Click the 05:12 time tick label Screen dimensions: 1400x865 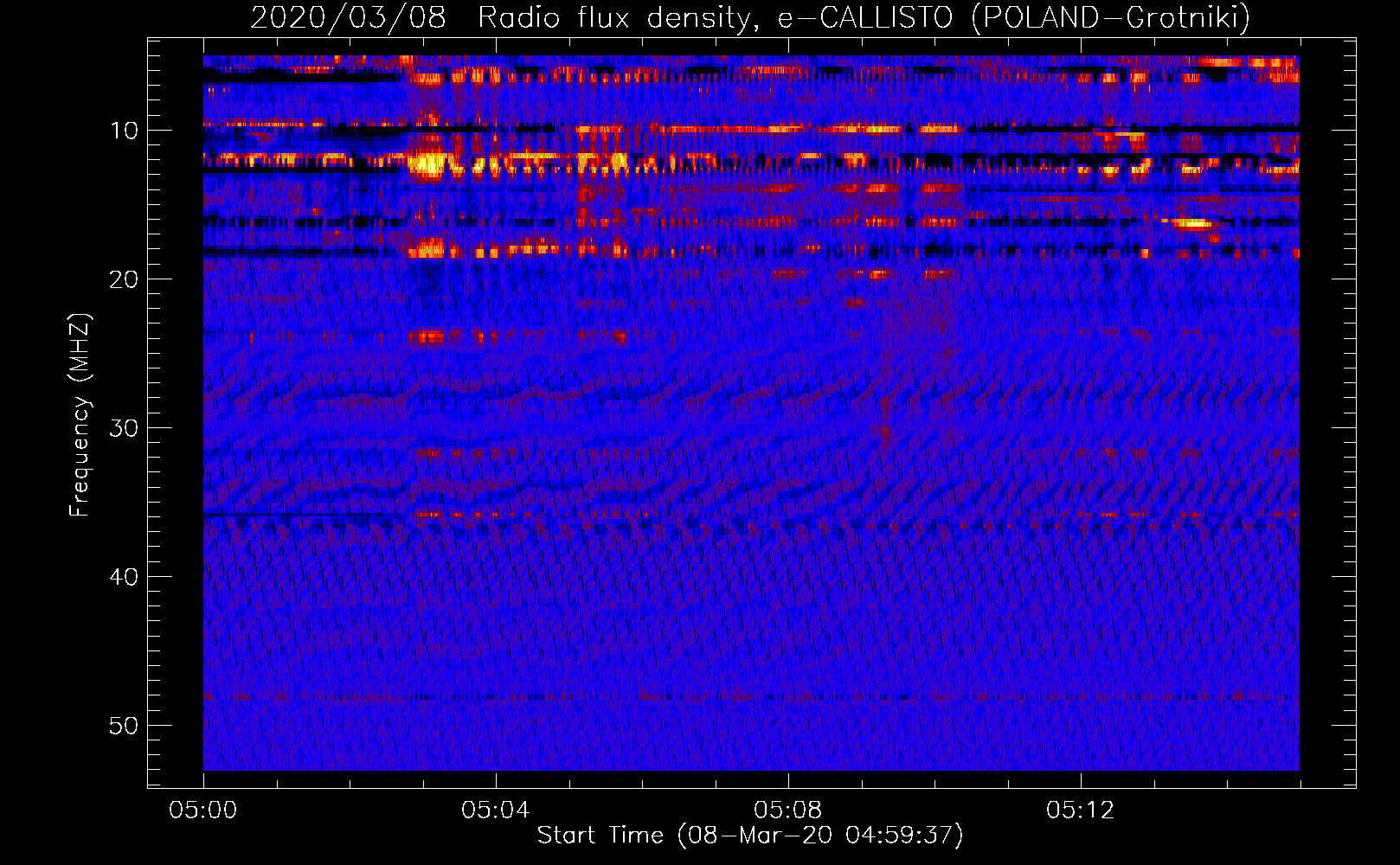coord(1081,811)
